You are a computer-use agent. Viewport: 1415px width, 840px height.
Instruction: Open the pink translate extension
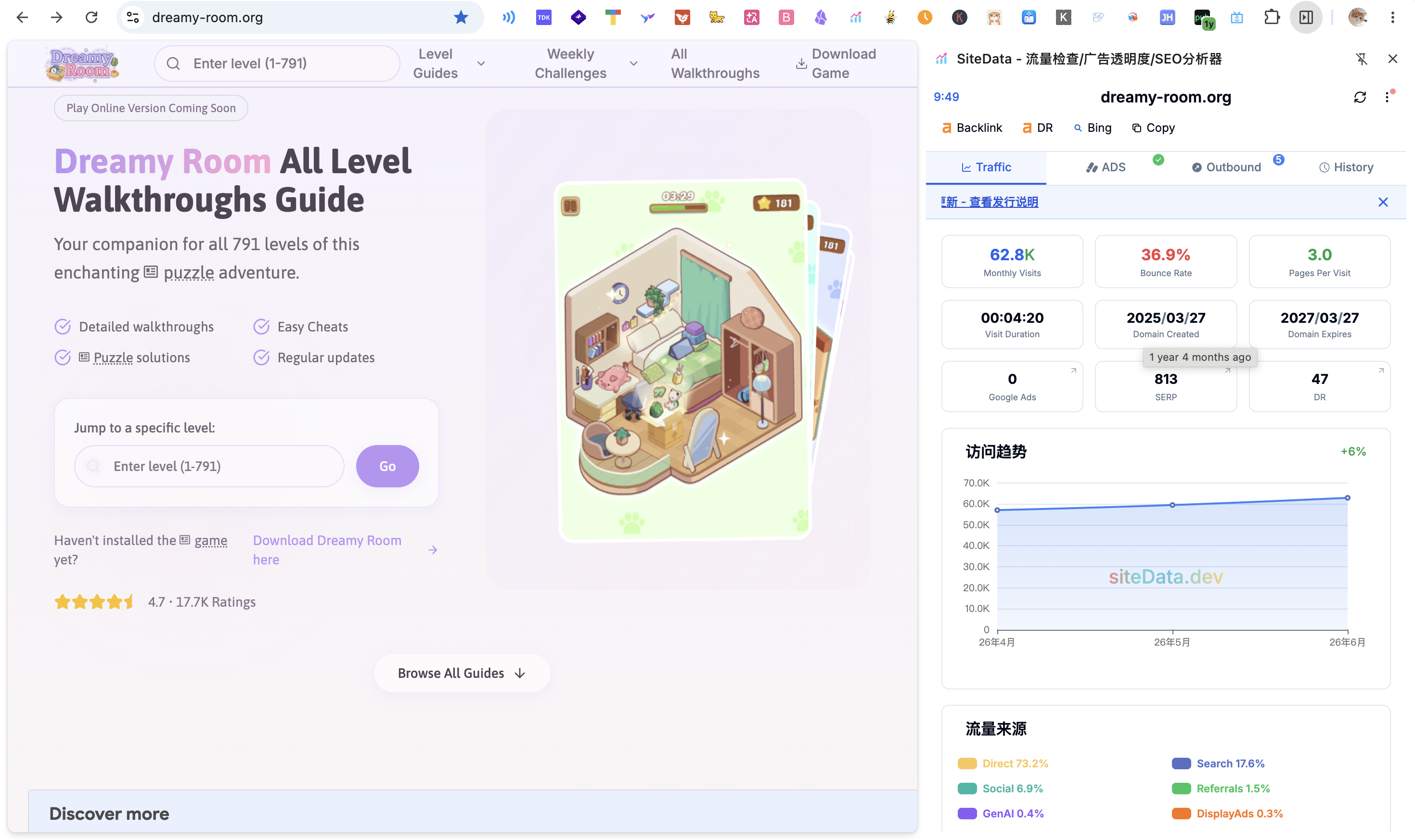(x=751, y=17)
